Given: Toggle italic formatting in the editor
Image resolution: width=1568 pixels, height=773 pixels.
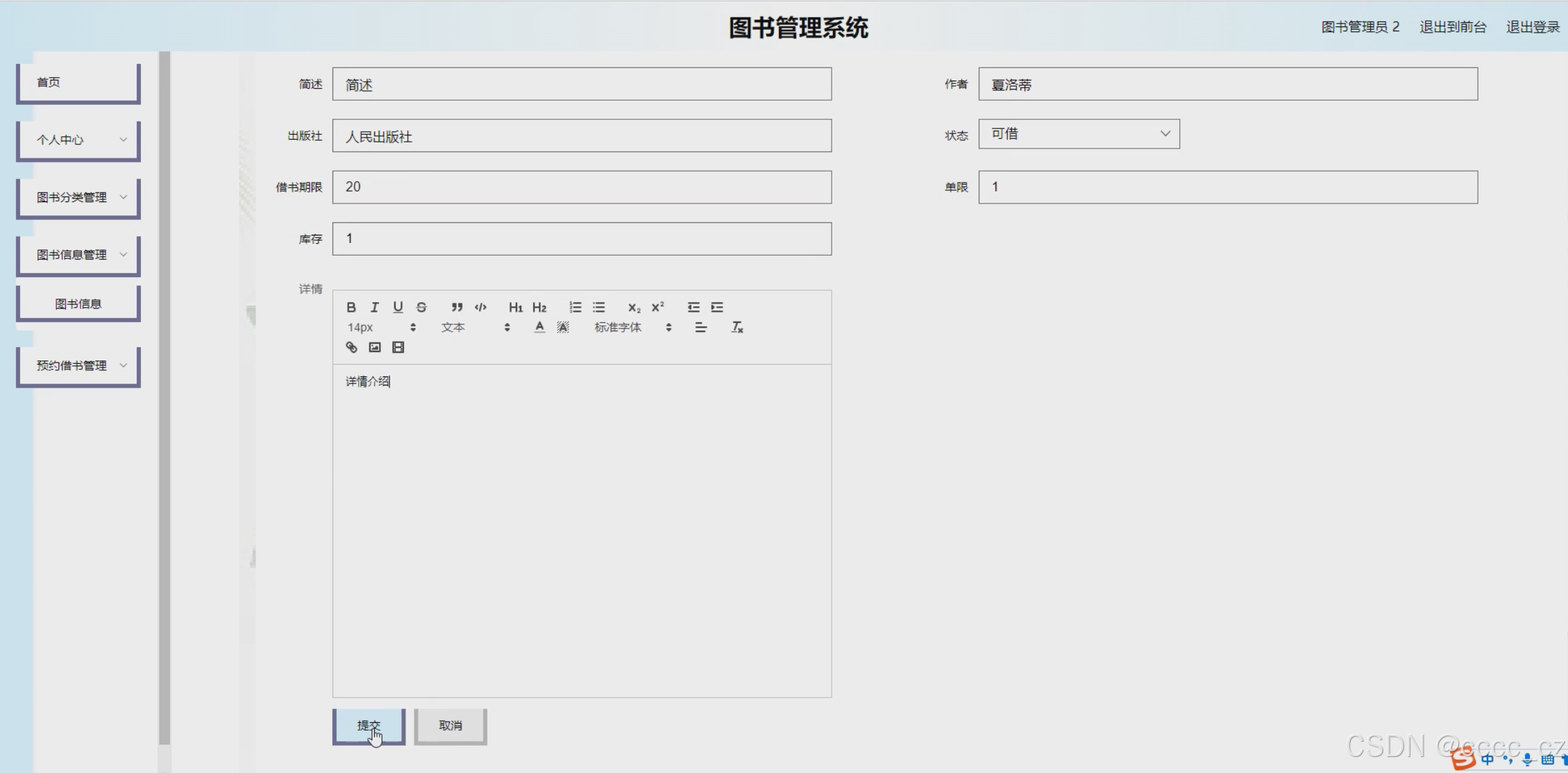Looking at the screenshot, I should coord(375,307).
